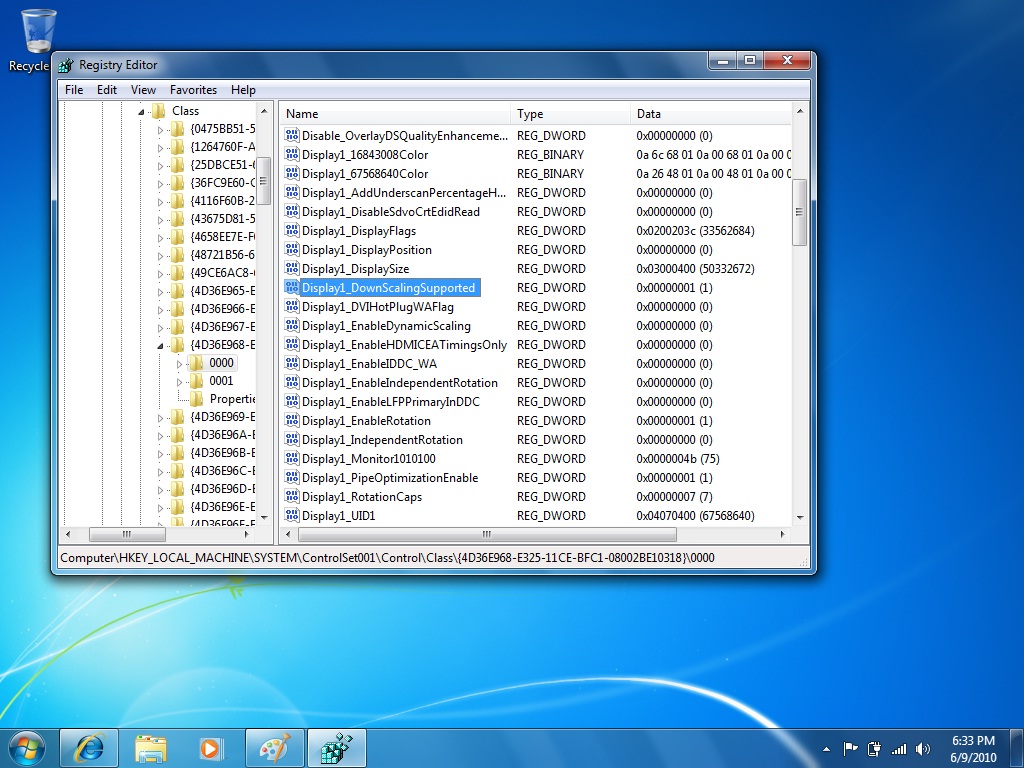This screenshot has width=1024, height=768.
Task: Open the Favorites menu
Action: click(x=193, y=90)
